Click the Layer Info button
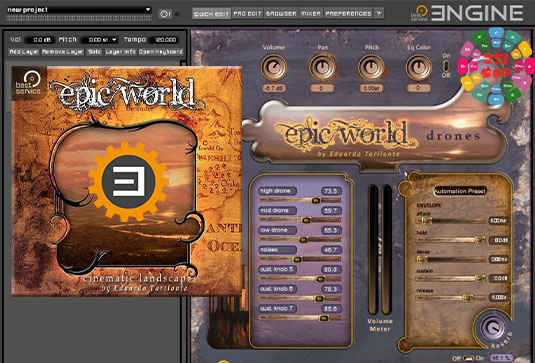Image resolution: width=535 pixels, height=363 pixels. [120, 52]
